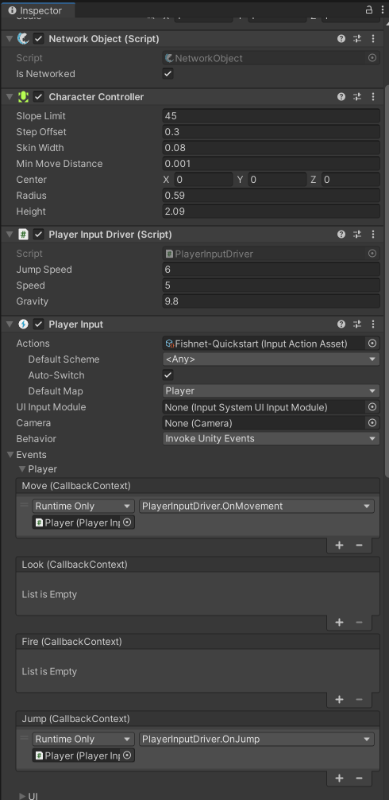Image resolution: width=389 pixels, height=800 pixels.
Task: Pick object for UI Input Module field
Action: click(x=372, y=407)
